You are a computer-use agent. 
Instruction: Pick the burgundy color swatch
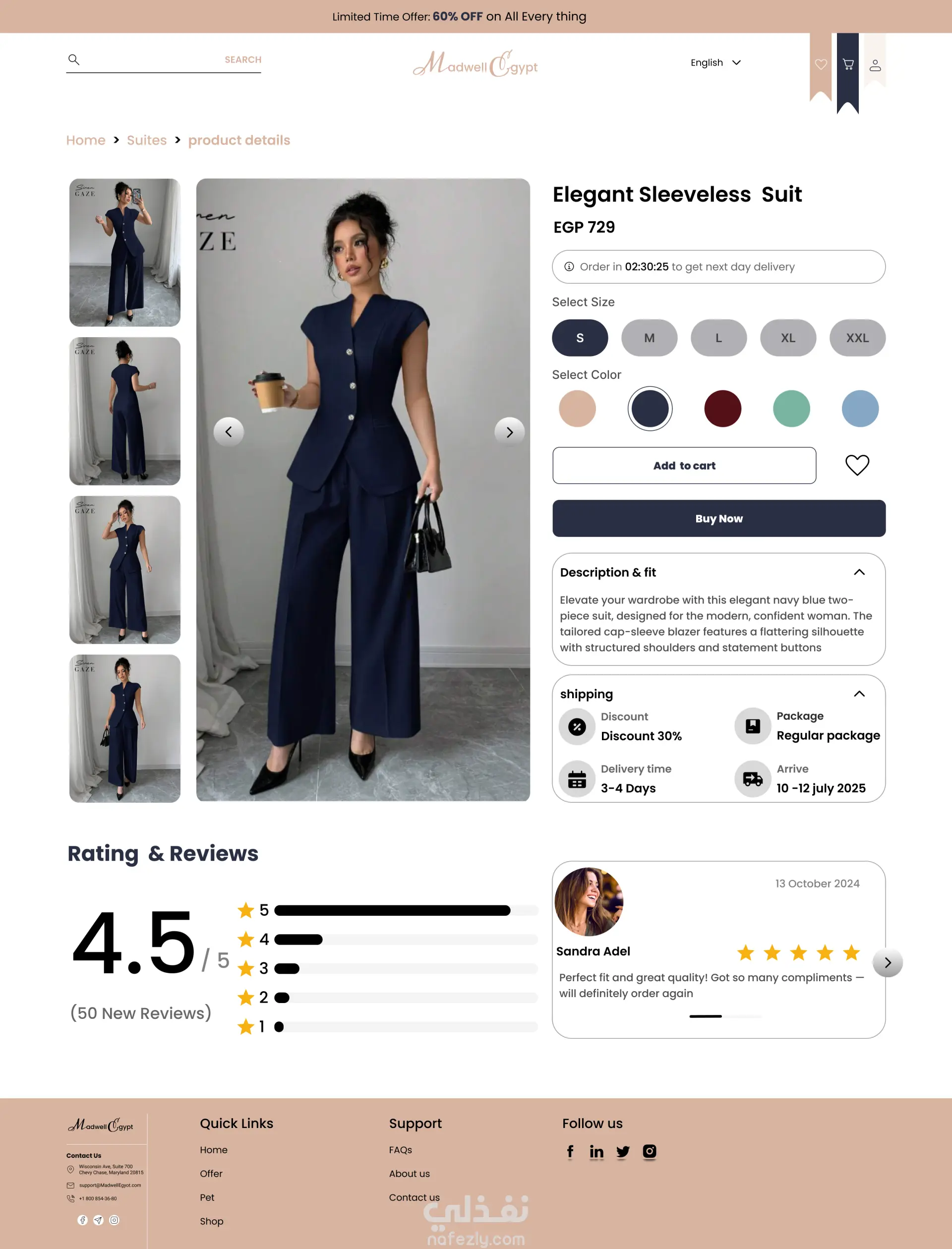coord(722,409)
